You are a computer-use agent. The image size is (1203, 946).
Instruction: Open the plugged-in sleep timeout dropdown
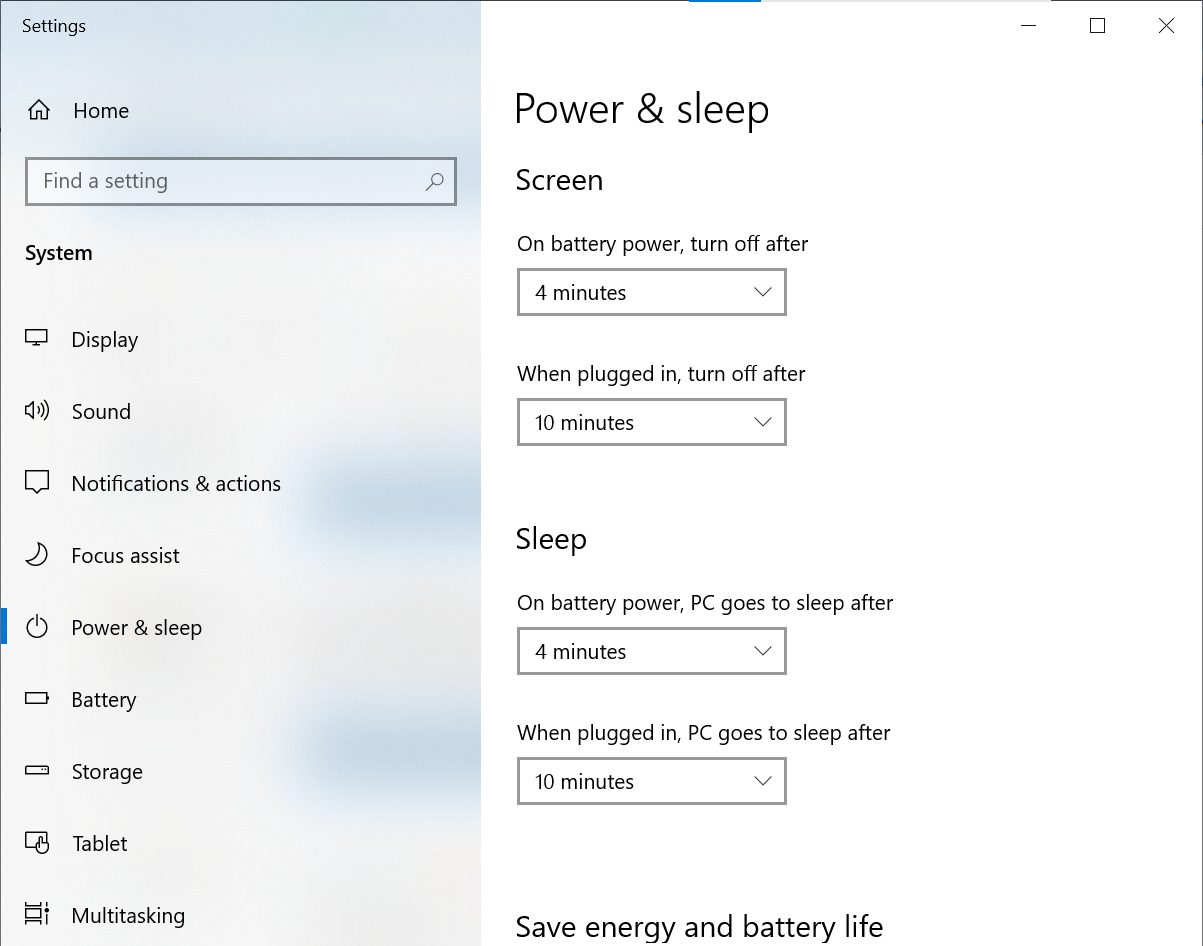(x=651, y=781)
